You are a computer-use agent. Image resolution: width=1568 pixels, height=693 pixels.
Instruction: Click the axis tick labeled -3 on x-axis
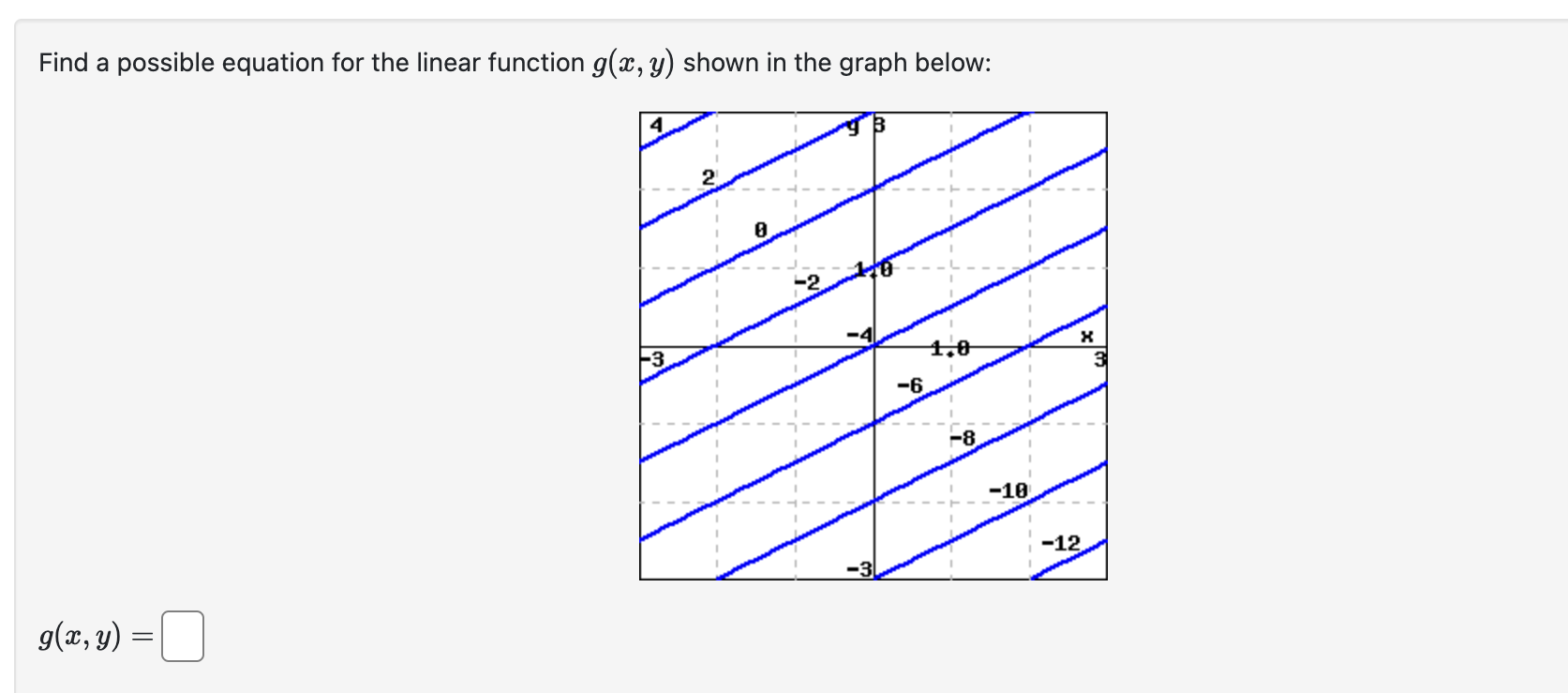point(653,358)
